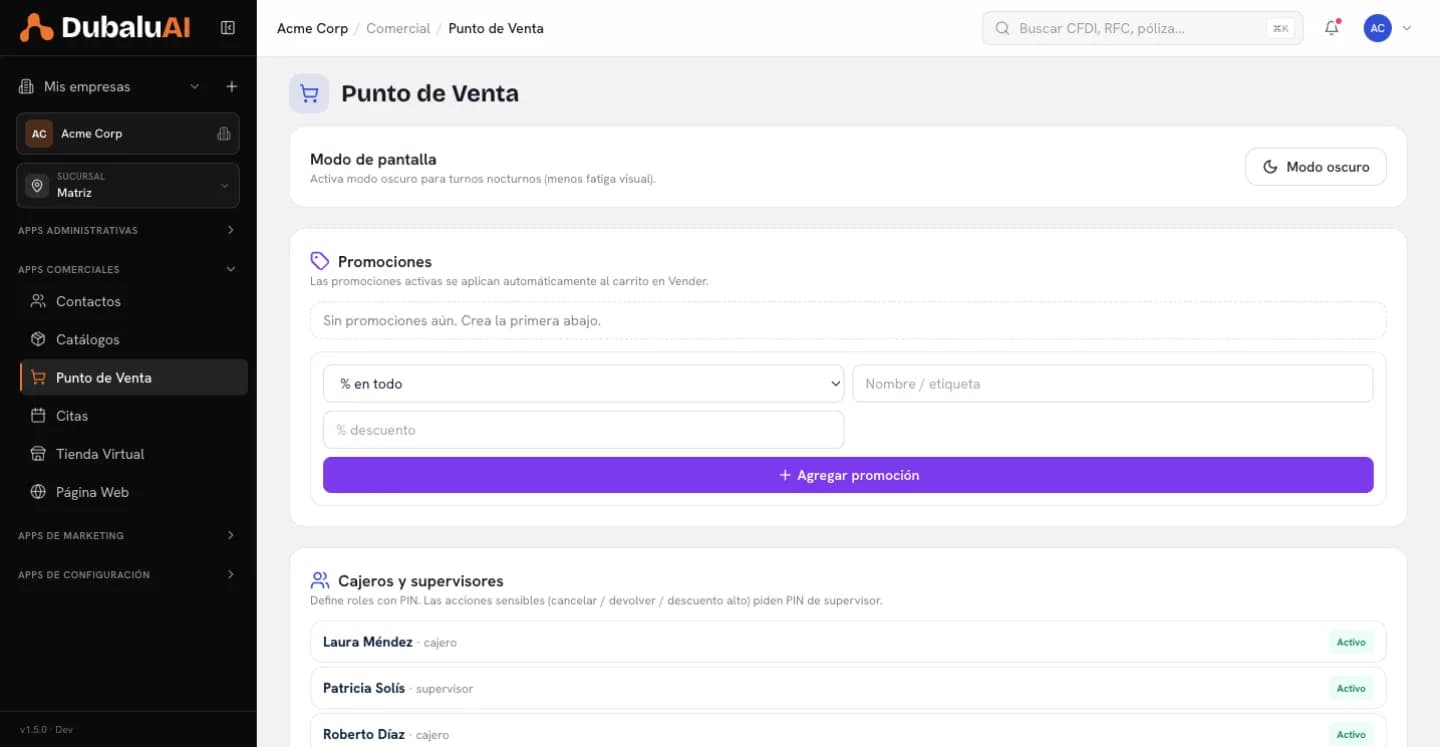
Task: Toggle Modo oscuro button
Action: tap(1316, 167)
